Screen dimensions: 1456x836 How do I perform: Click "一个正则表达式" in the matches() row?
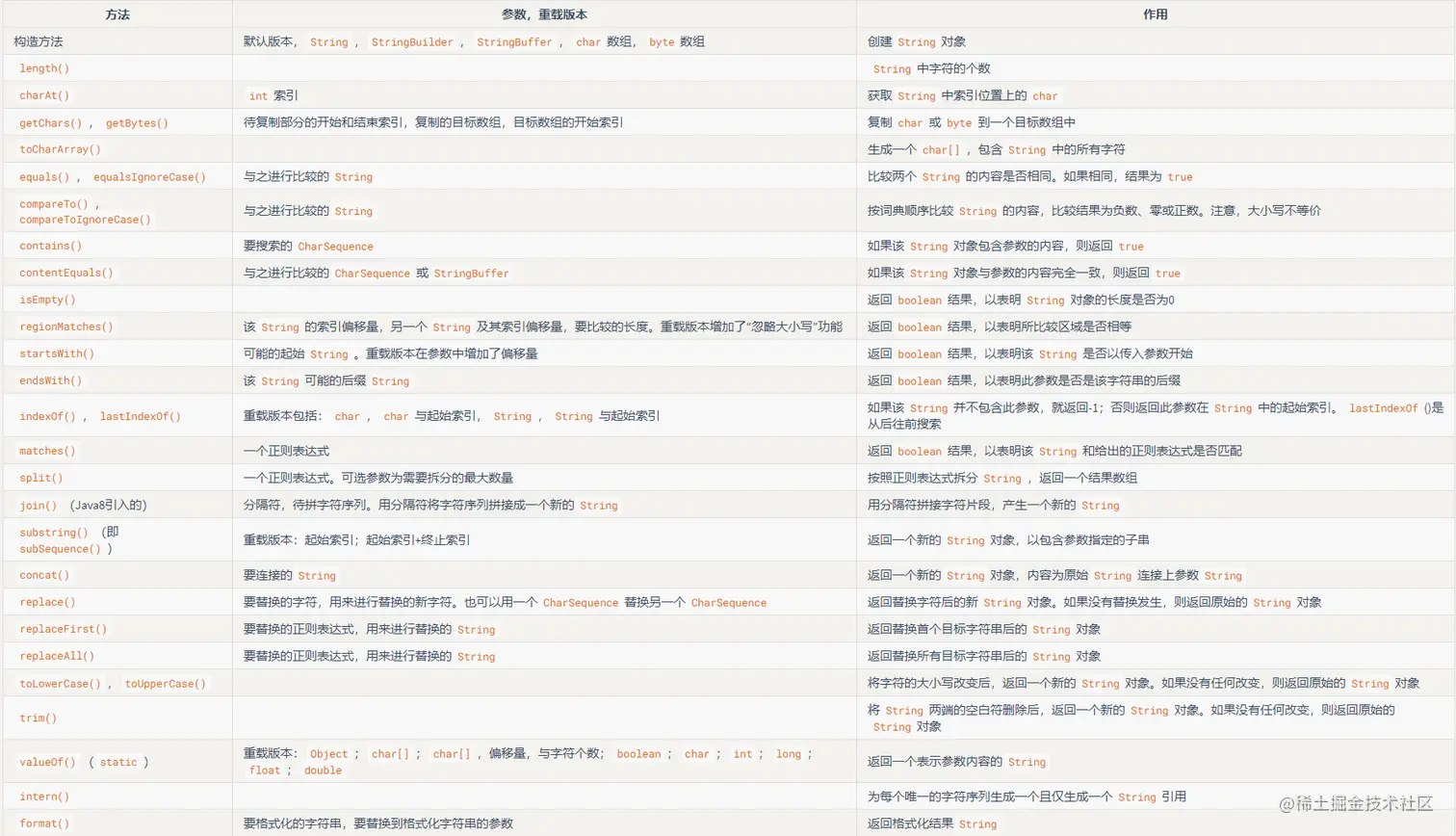coord(286,451)
